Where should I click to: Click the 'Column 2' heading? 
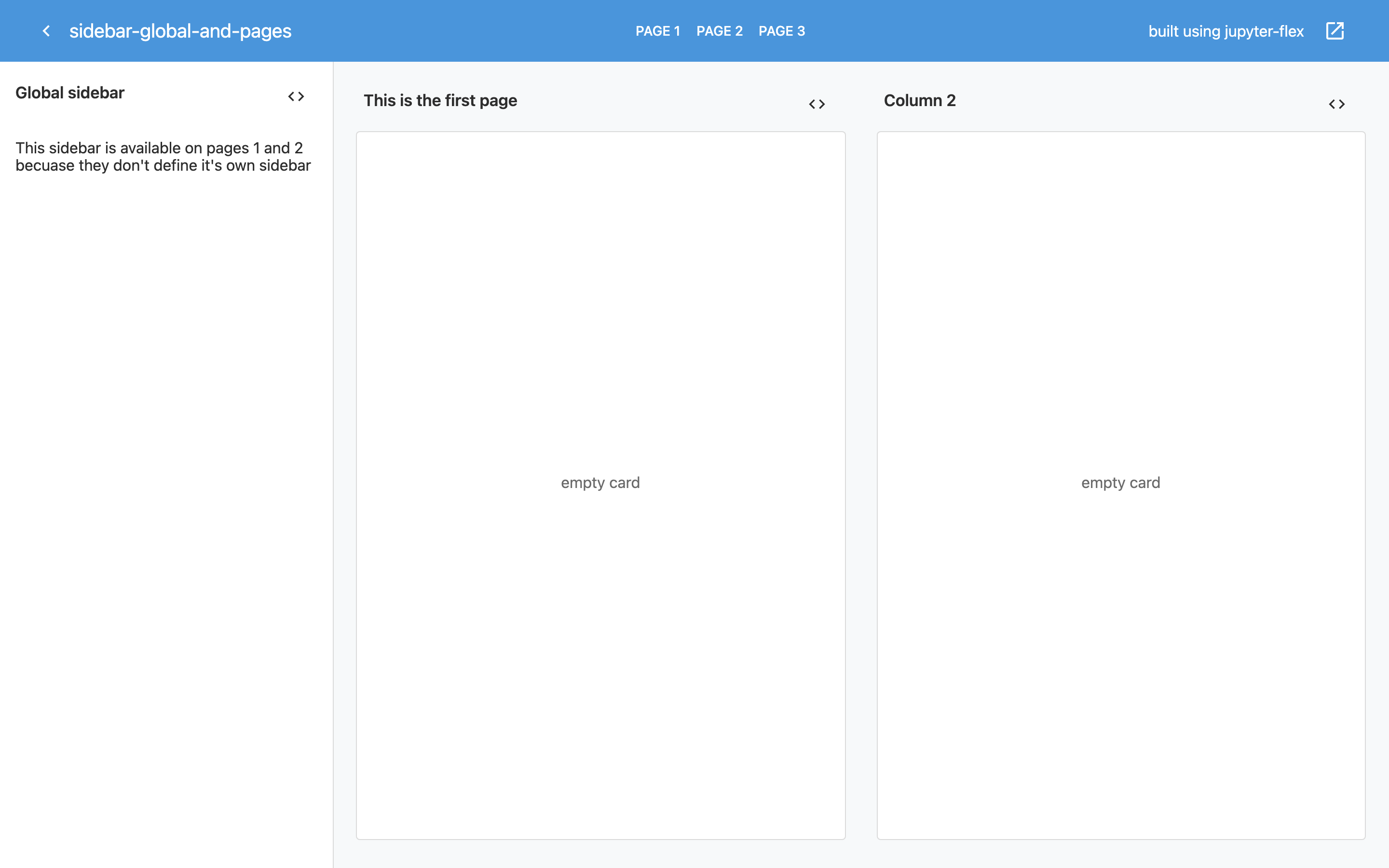point(920,100)
